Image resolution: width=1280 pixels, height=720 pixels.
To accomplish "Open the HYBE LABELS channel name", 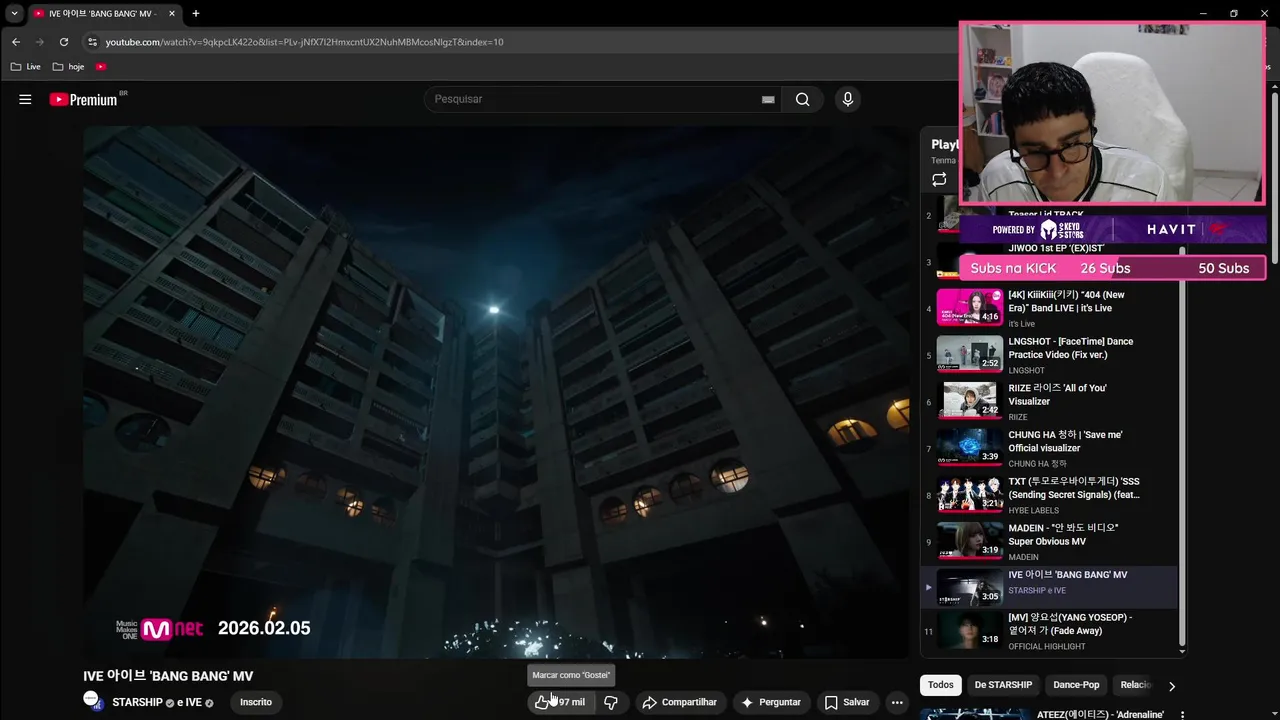I will click(x=1033, y=510).
